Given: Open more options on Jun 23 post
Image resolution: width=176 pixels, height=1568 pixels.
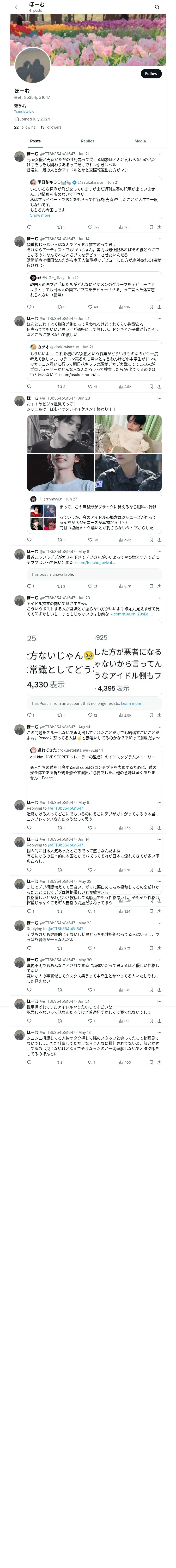Looking at the screenshot, I should point(159,598).
